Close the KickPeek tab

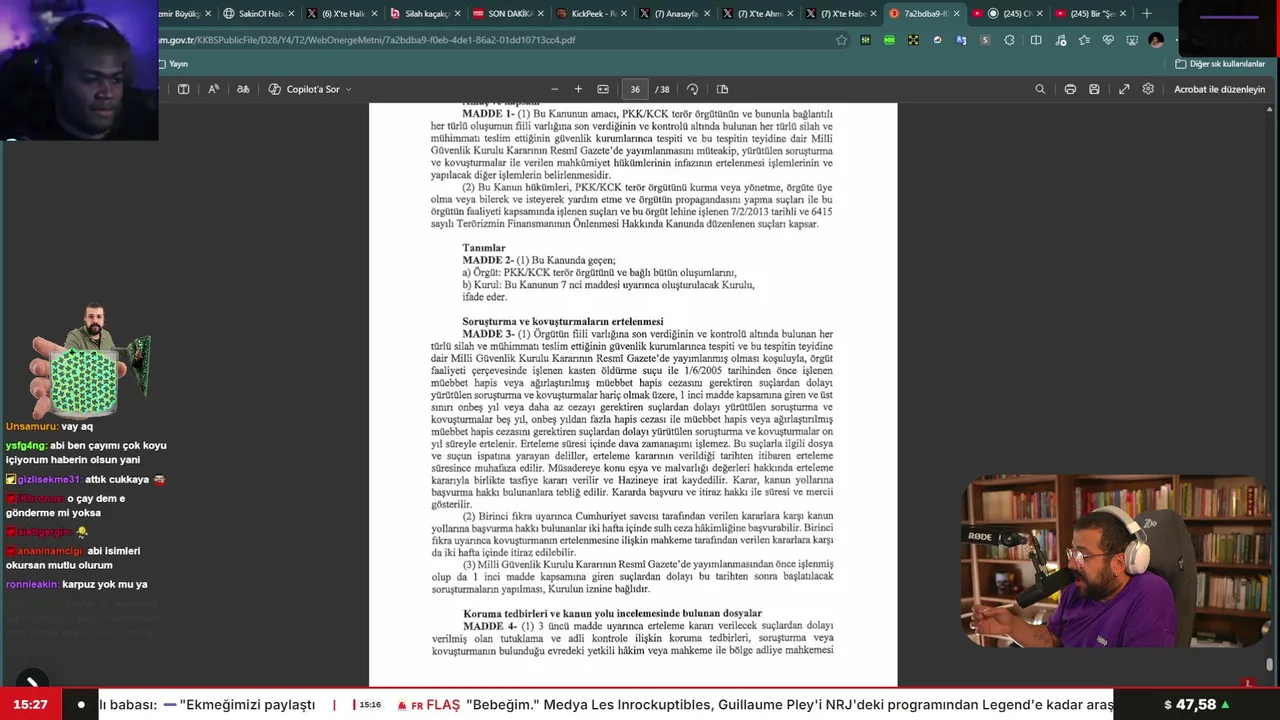pyautogui.click(x=624, y=14)
